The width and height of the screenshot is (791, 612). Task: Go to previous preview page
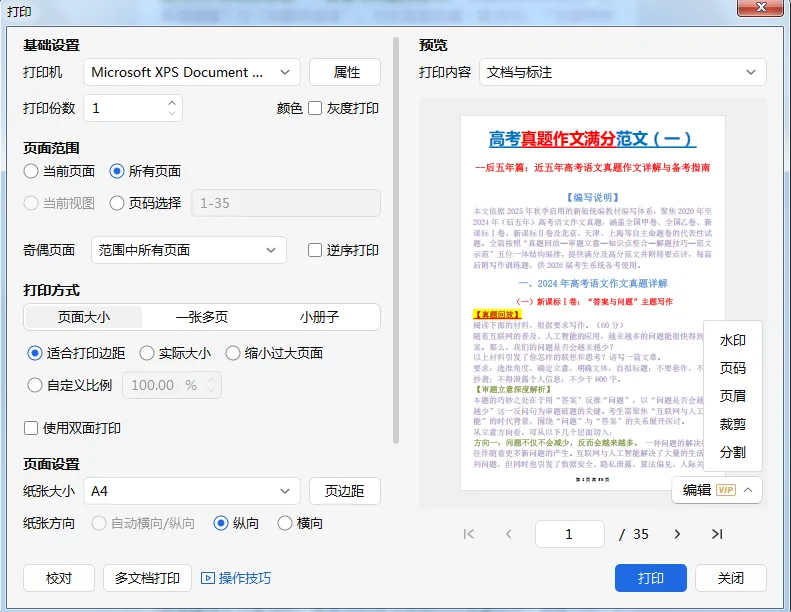pyautogui.click(x=508, y=534)
